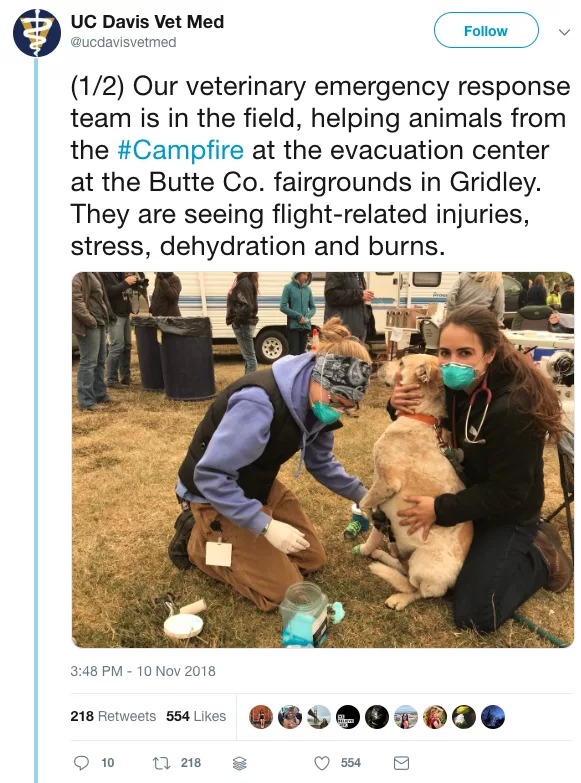View the 218 Retweets list
This screenshot has height=783, width=581.
coord(113,716)
